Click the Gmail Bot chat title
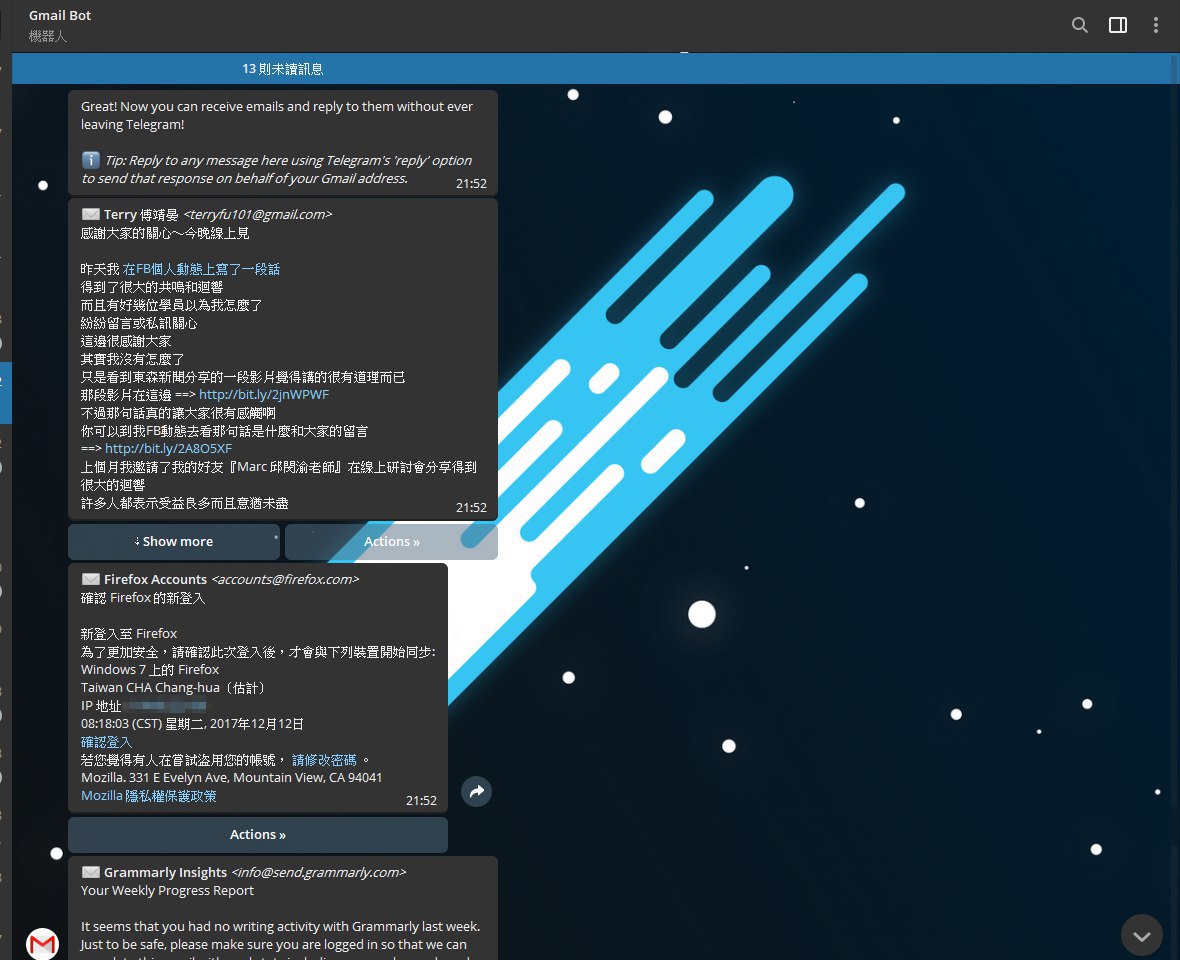The height and width of the screenshot is (960, 1180). [x=60, y=16]
